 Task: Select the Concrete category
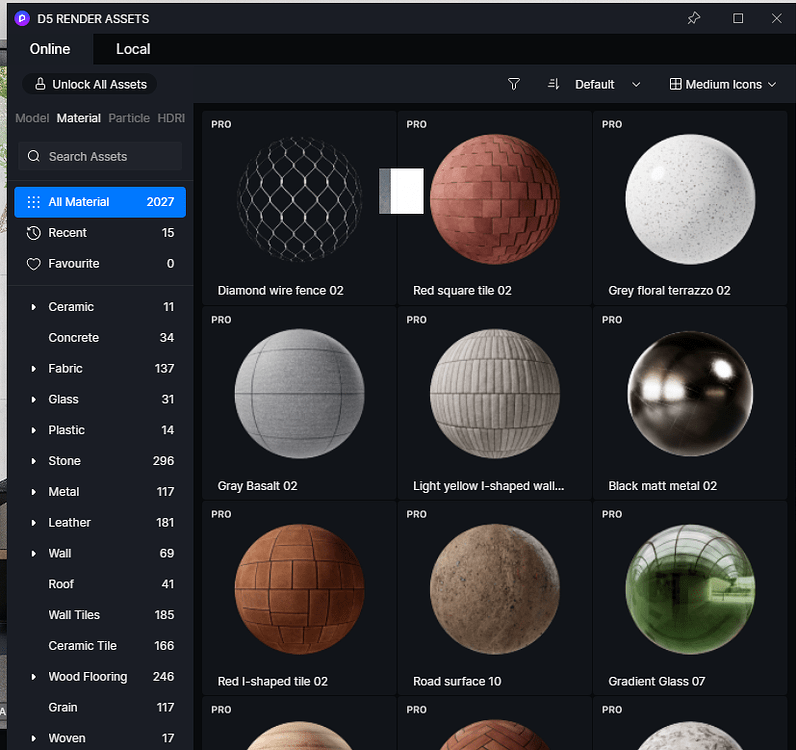click(x=100, y=338)
